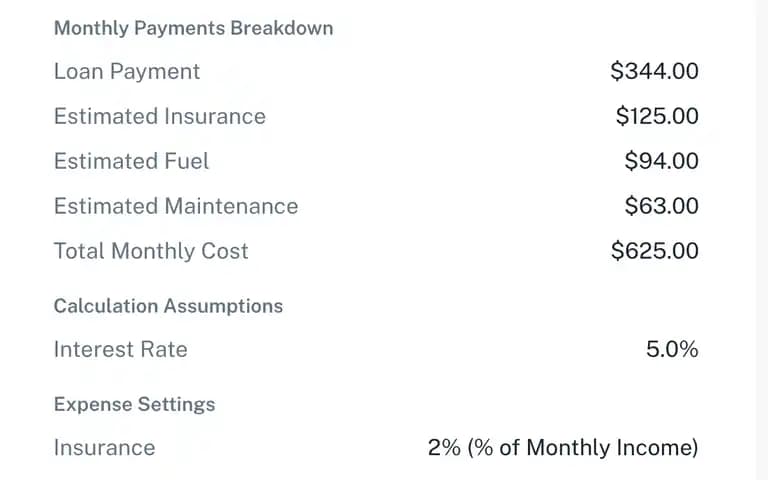Select the Estimated Insurance label
Viewport: 768px width, 480px height.
160,117
